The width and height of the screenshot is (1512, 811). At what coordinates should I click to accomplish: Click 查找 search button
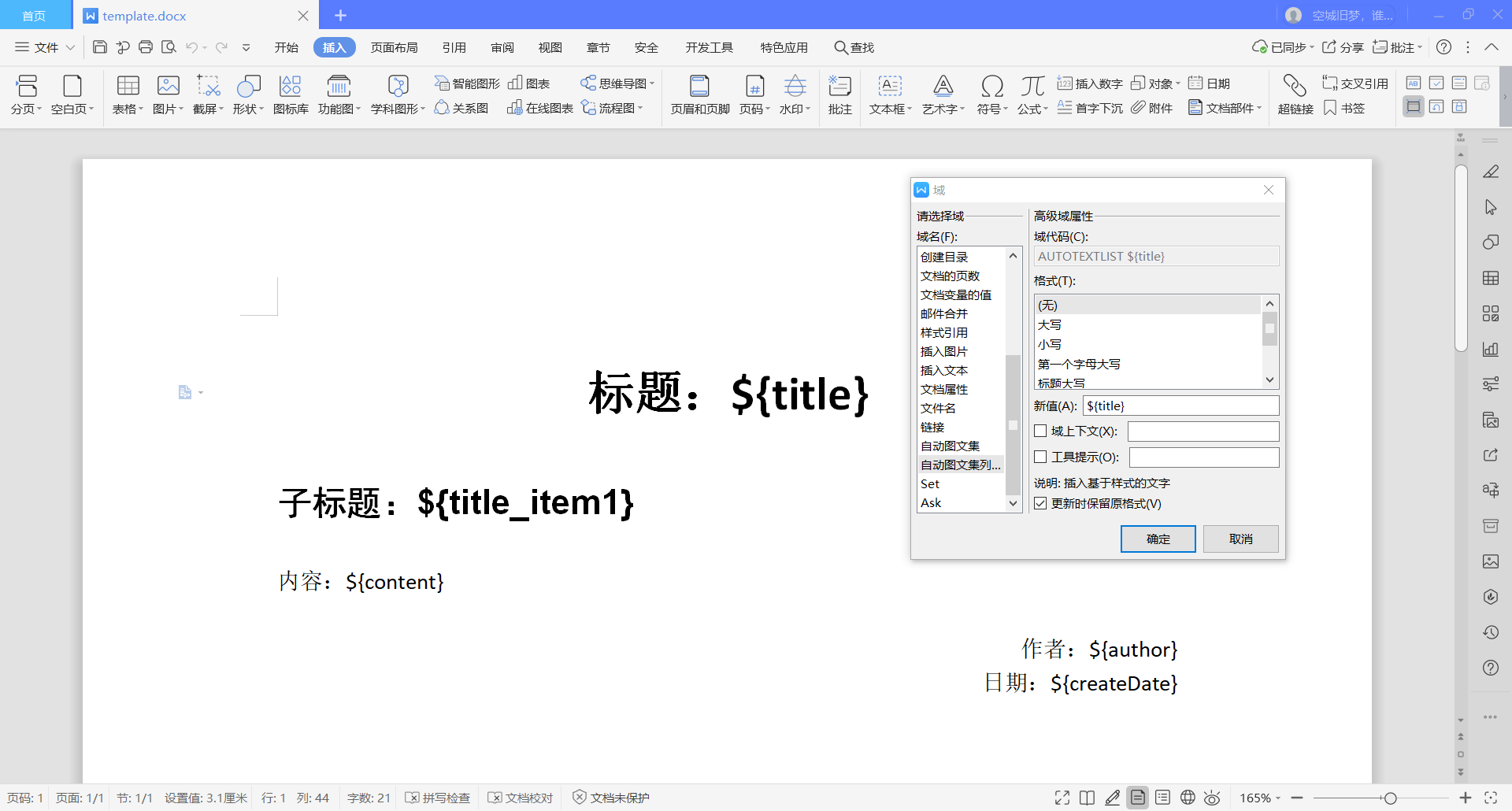854,47
